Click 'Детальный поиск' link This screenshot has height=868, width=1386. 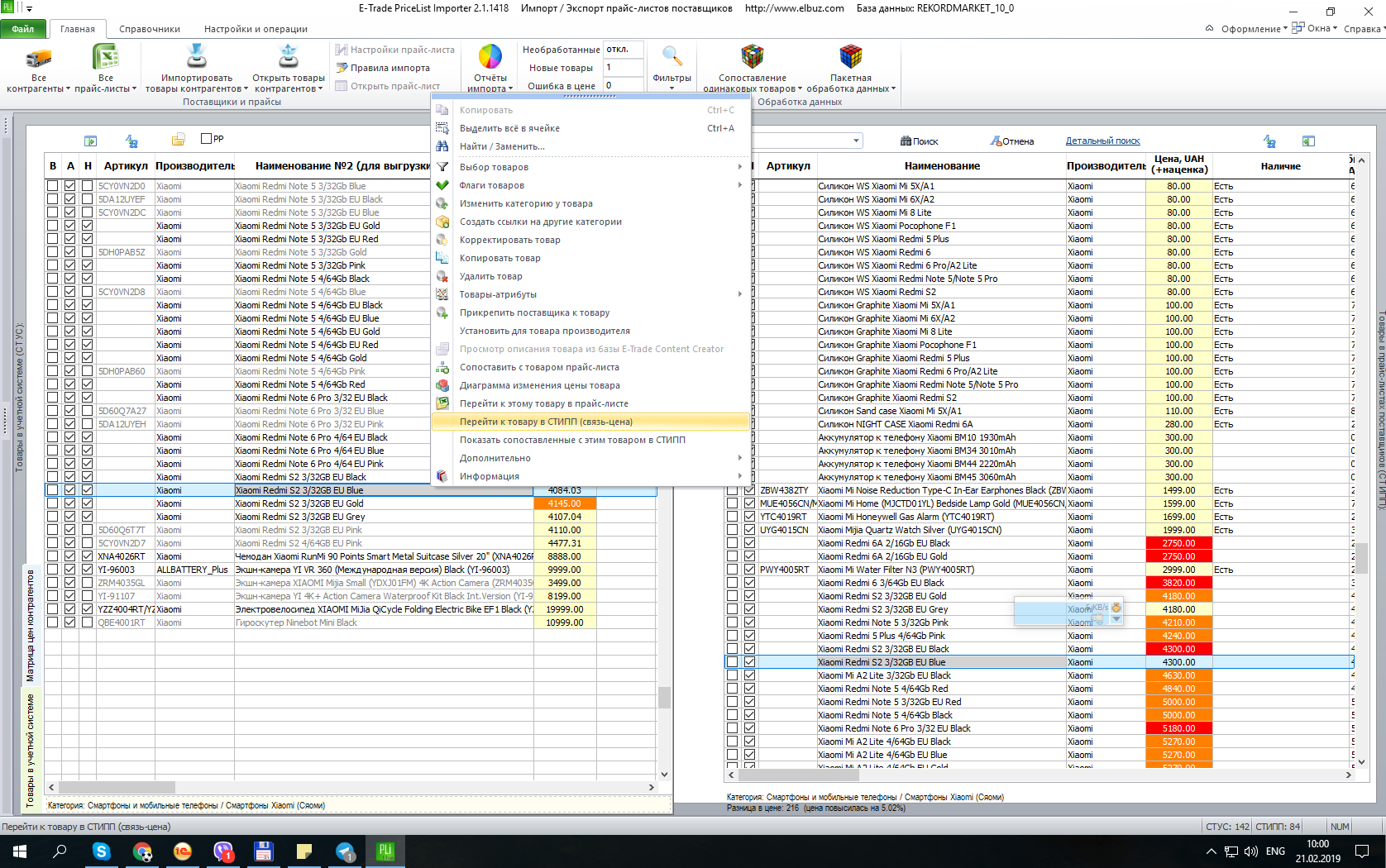pyautogui.click(x=1102, y=141)
